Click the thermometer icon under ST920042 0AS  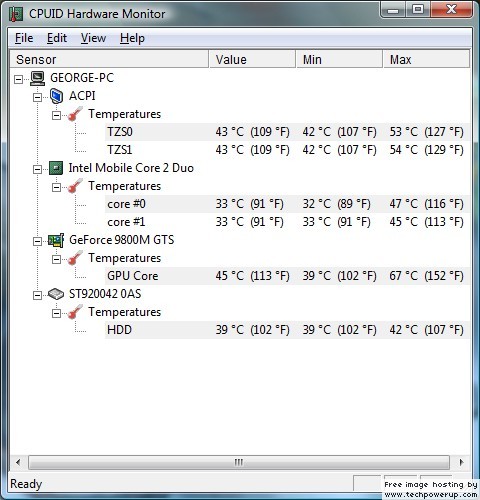[x=75, y=312]
